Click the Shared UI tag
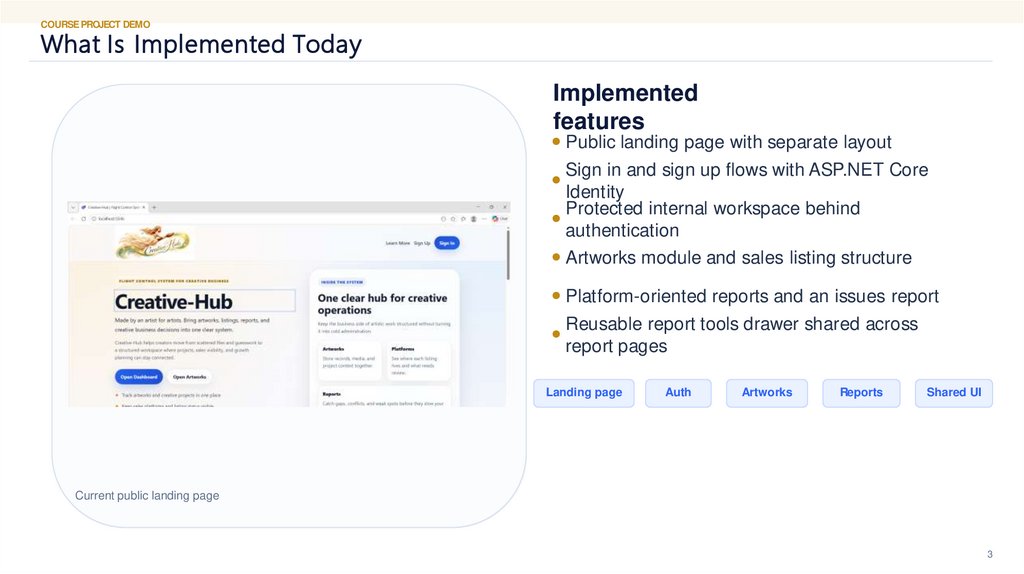The height and width of the screenshot is (574, 1024). pyautogui.click(x=953, y=393)
